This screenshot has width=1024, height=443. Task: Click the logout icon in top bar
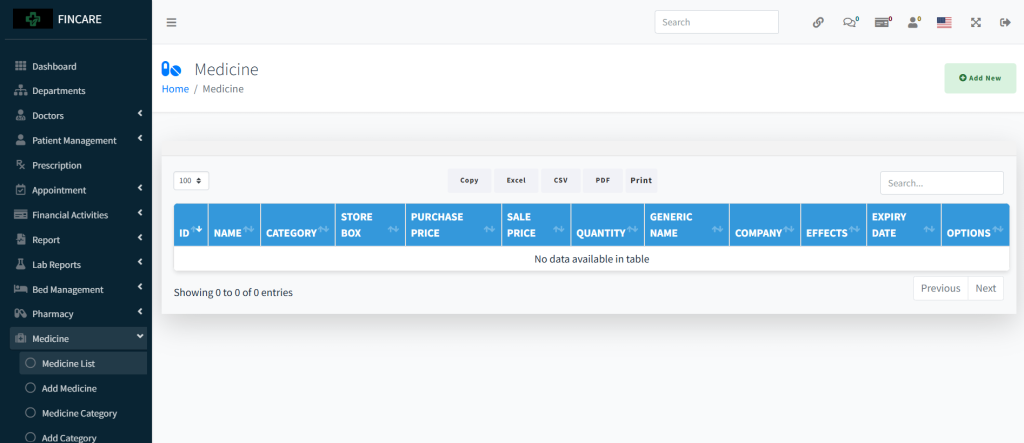click(x=1005, y=22)
